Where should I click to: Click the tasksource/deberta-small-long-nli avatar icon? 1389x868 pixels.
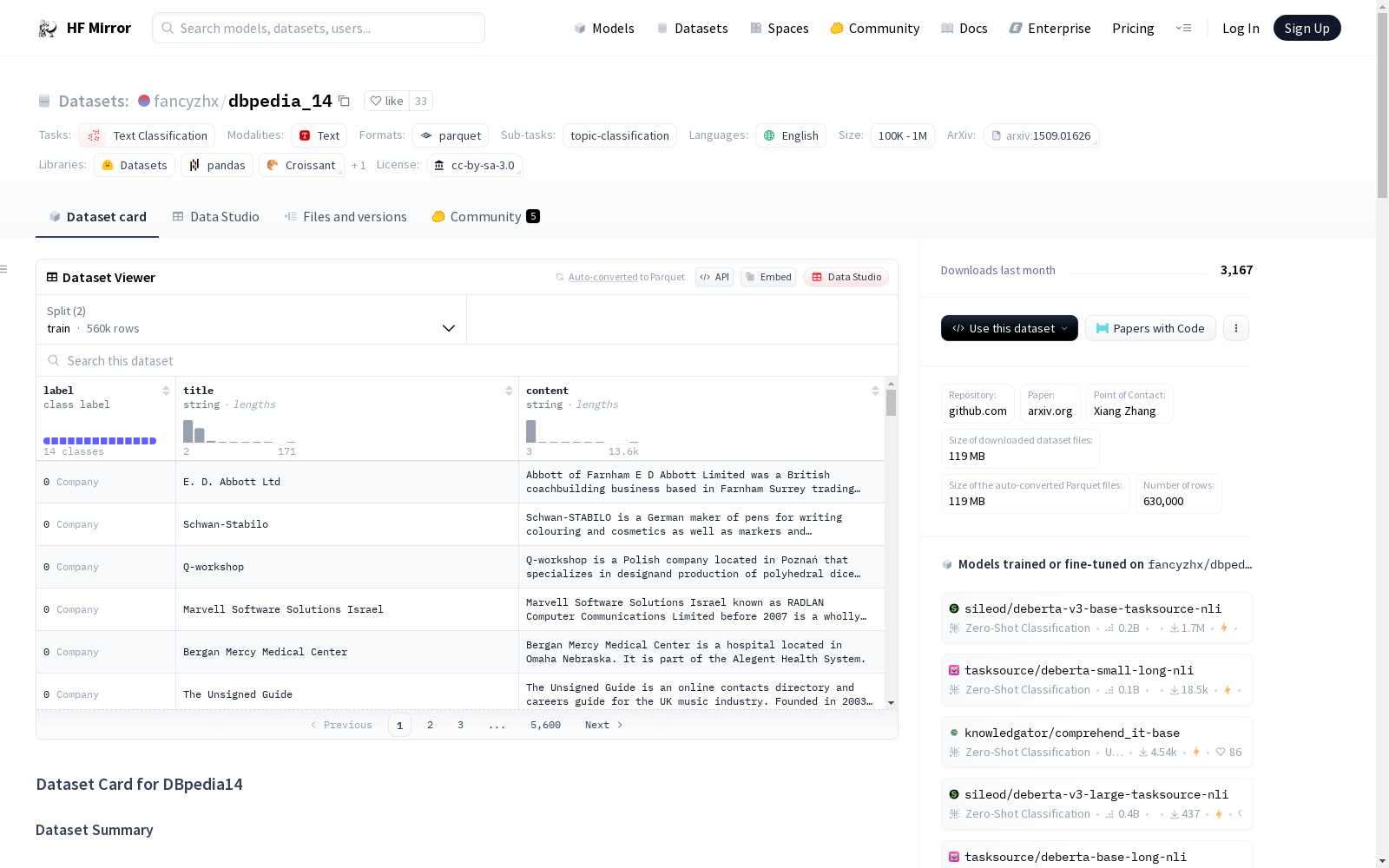pyautogui.click(x=954, y=670)
